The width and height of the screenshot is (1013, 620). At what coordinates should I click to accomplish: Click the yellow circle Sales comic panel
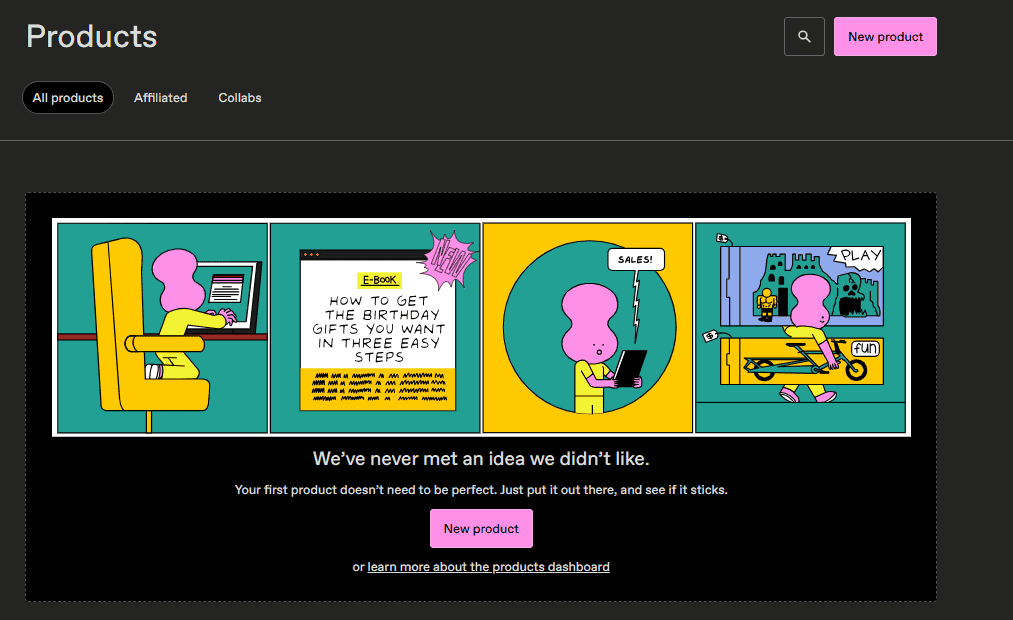pyautogui.click(x=587, y=327)
